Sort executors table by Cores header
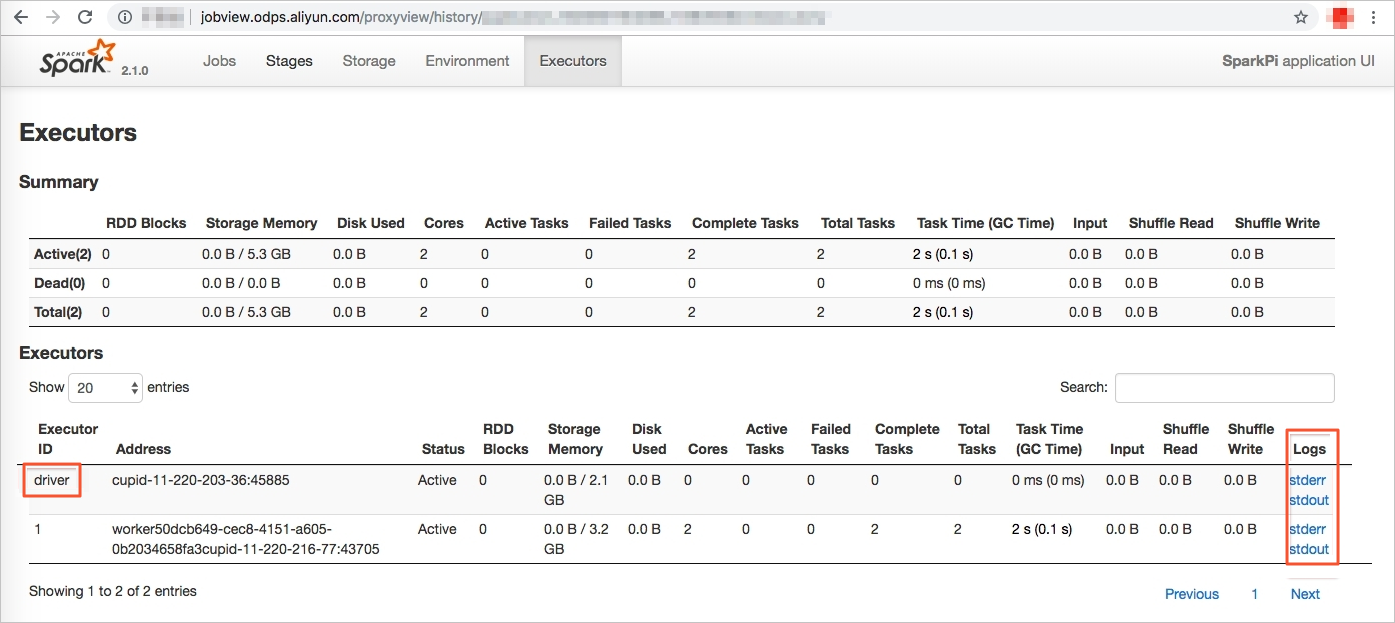Screen dimensions: 1395x623 tap(708, 449)
